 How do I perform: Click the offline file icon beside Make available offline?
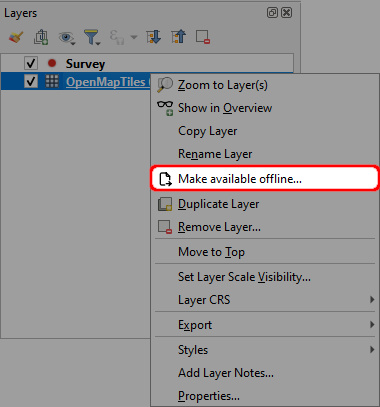coord(165,179)
